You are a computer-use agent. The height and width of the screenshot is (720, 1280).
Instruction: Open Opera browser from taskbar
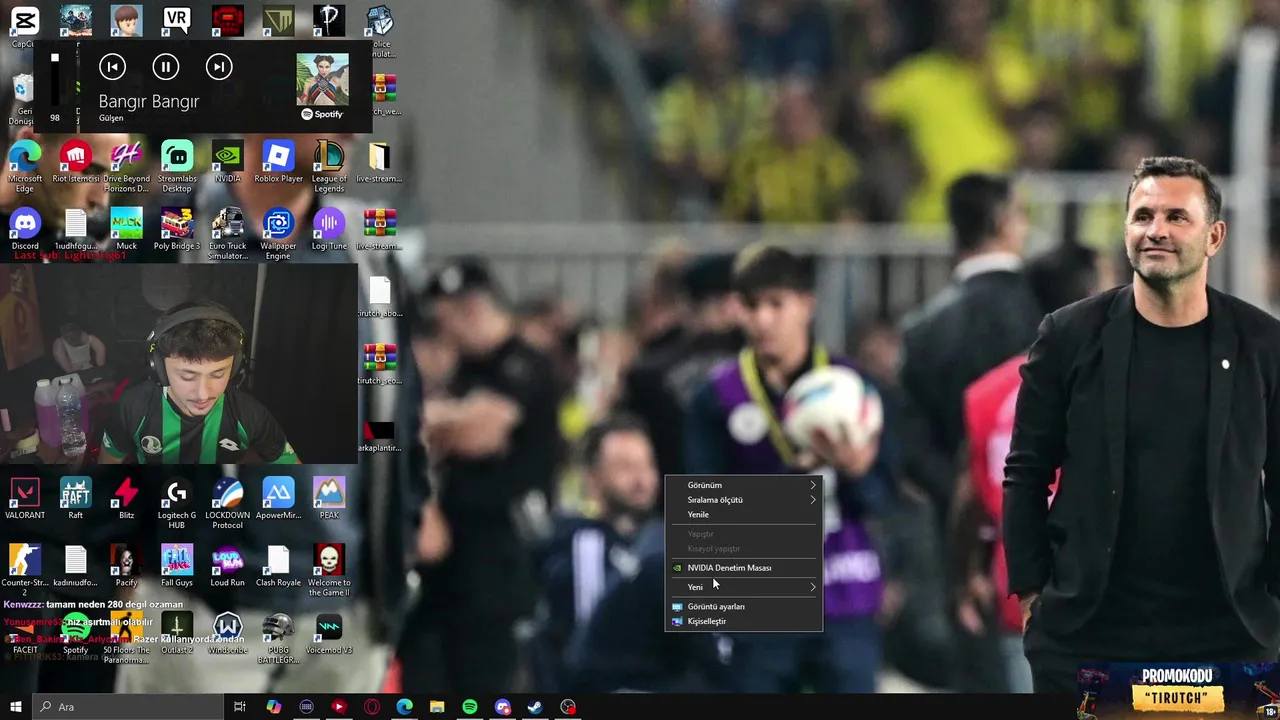(x=372, y=707)
